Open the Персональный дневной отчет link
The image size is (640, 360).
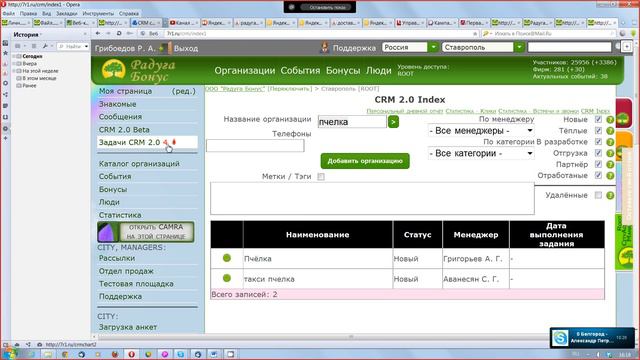(x=404, y=111)
